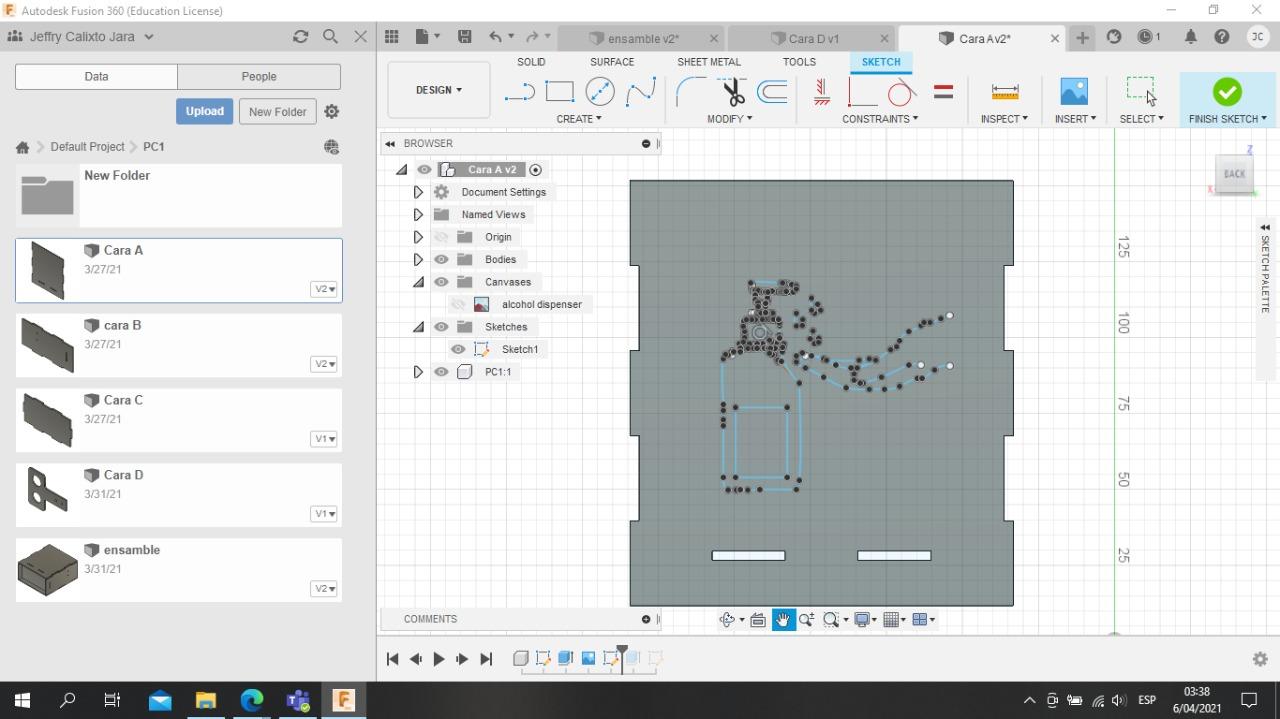Open the data panel grid icon
The height and width of the screenshot is (719, 1280).
pyautogui.click(x=392, y=37)
